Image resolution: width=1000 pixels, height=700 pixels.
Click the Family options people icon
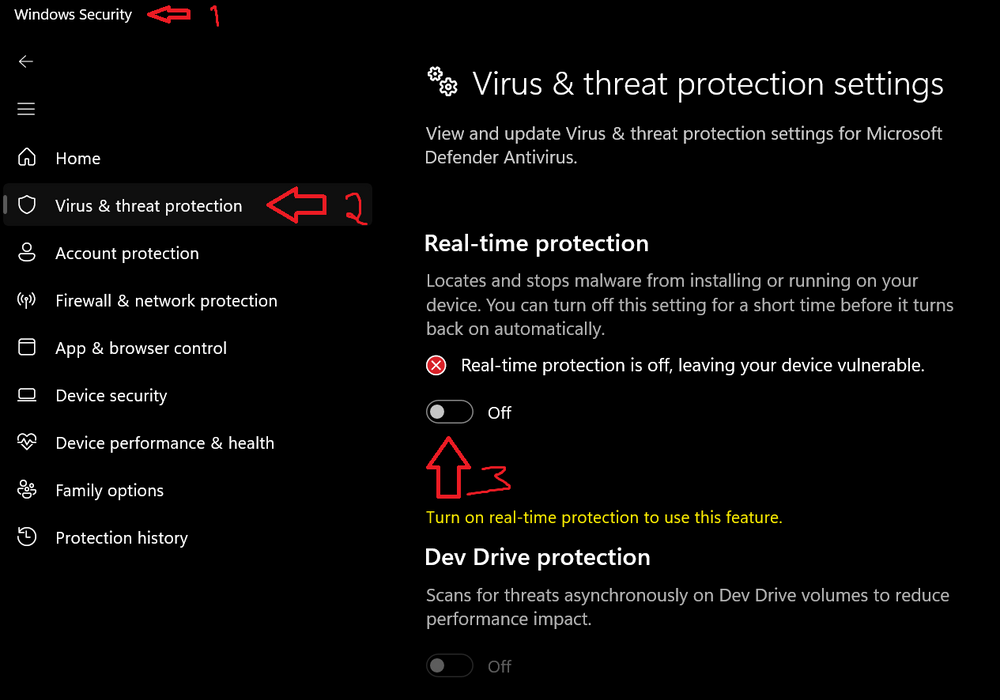(x=27, y=489)
